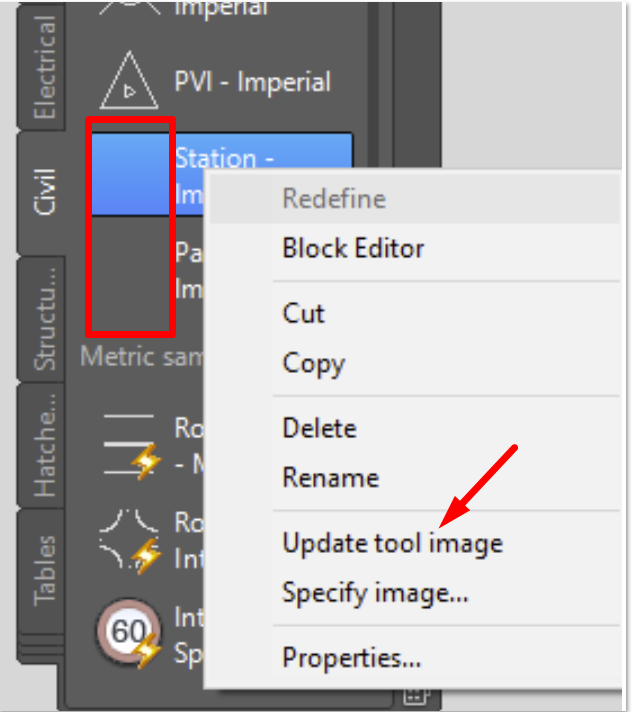The width and height of the screenshot is (633, 712).
Task: Select the Civil palette tab
Action: click(x=45, y=192)
